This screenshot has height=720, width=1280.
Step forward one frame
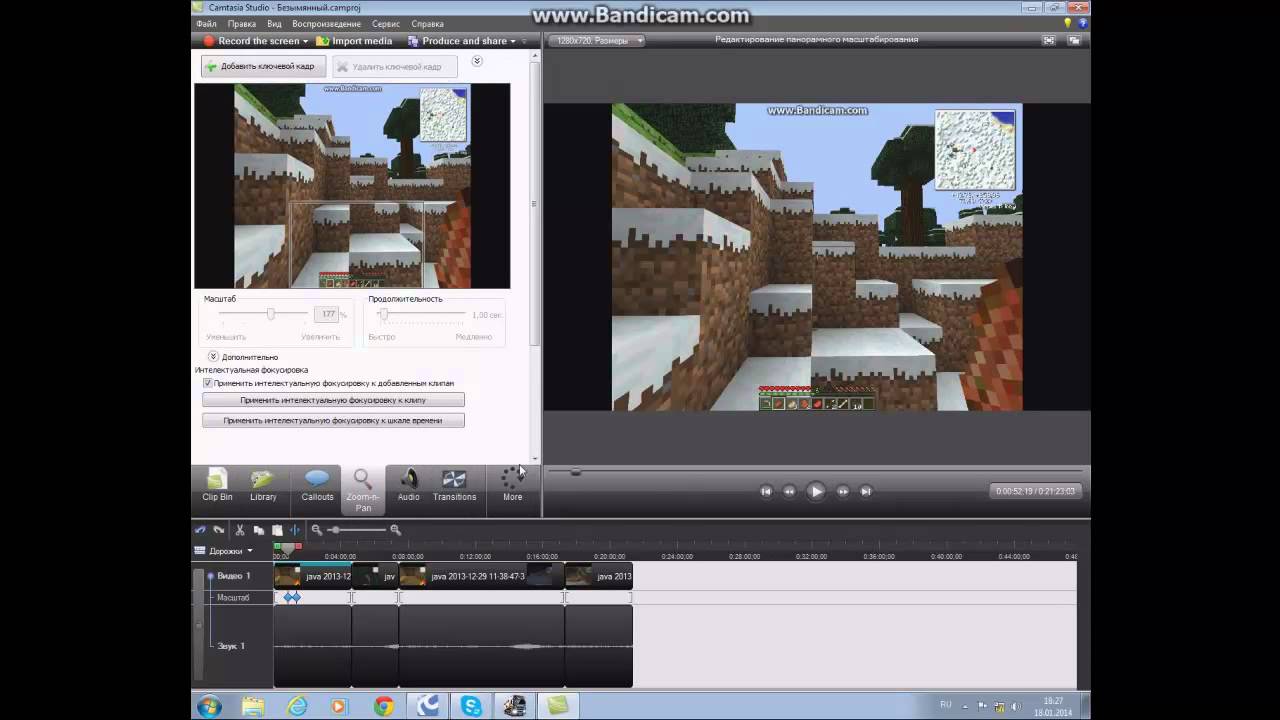click(x=842, y=491)
